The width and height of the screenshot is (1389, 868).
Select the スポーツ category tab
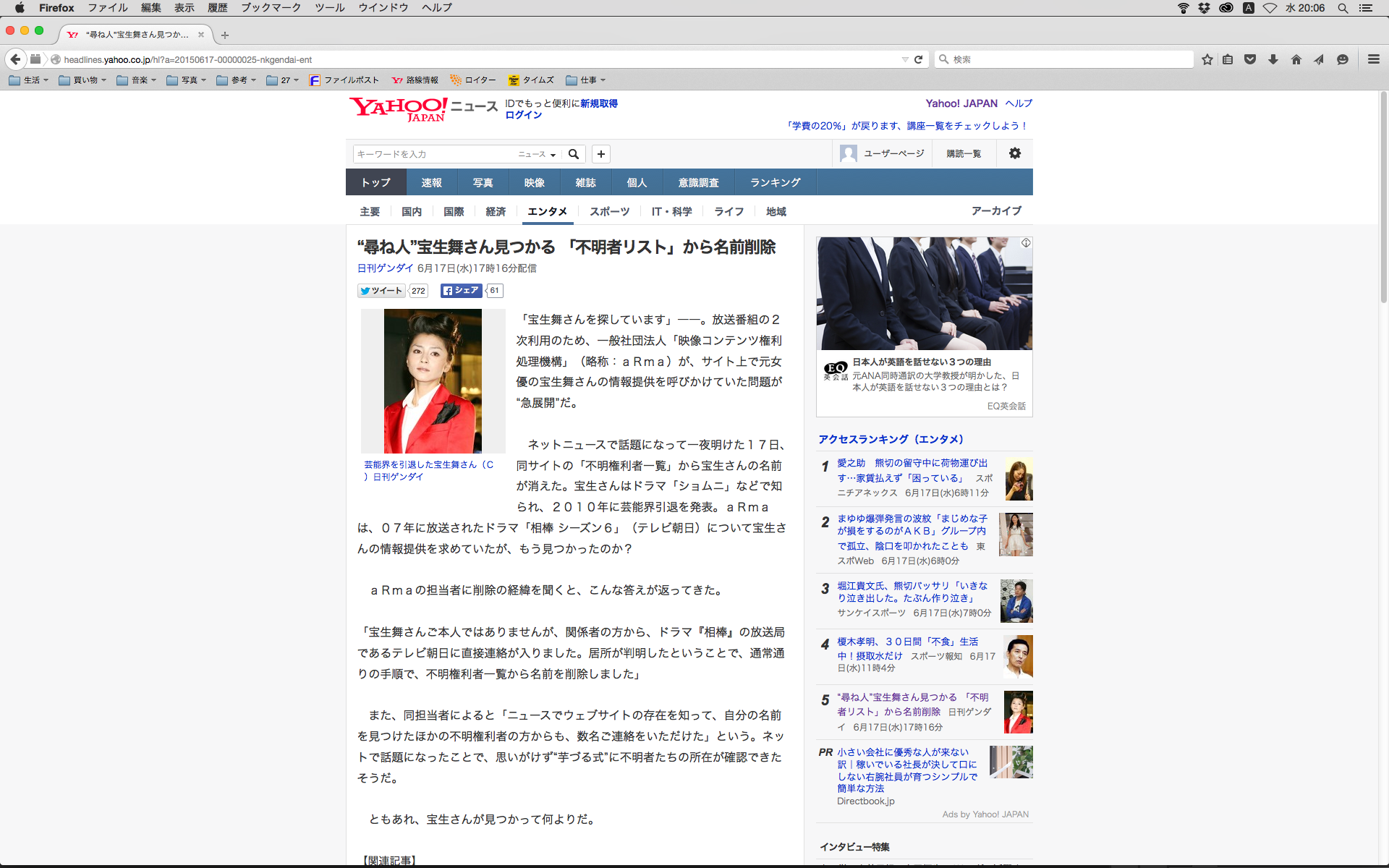[609, 211]
